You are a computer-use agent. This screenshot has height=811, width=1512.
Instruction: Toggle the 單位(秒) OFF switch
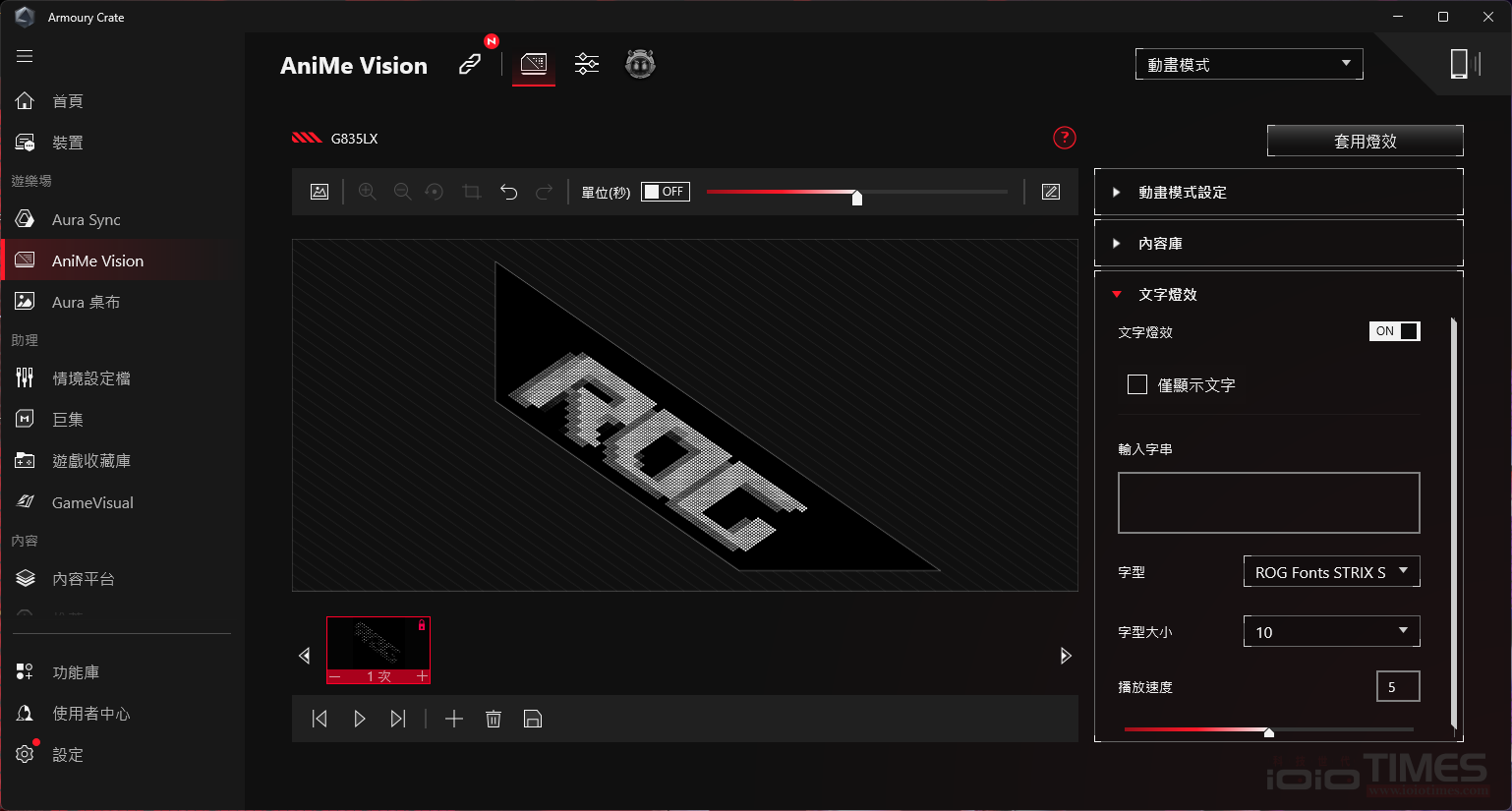(x=666, y=192)
